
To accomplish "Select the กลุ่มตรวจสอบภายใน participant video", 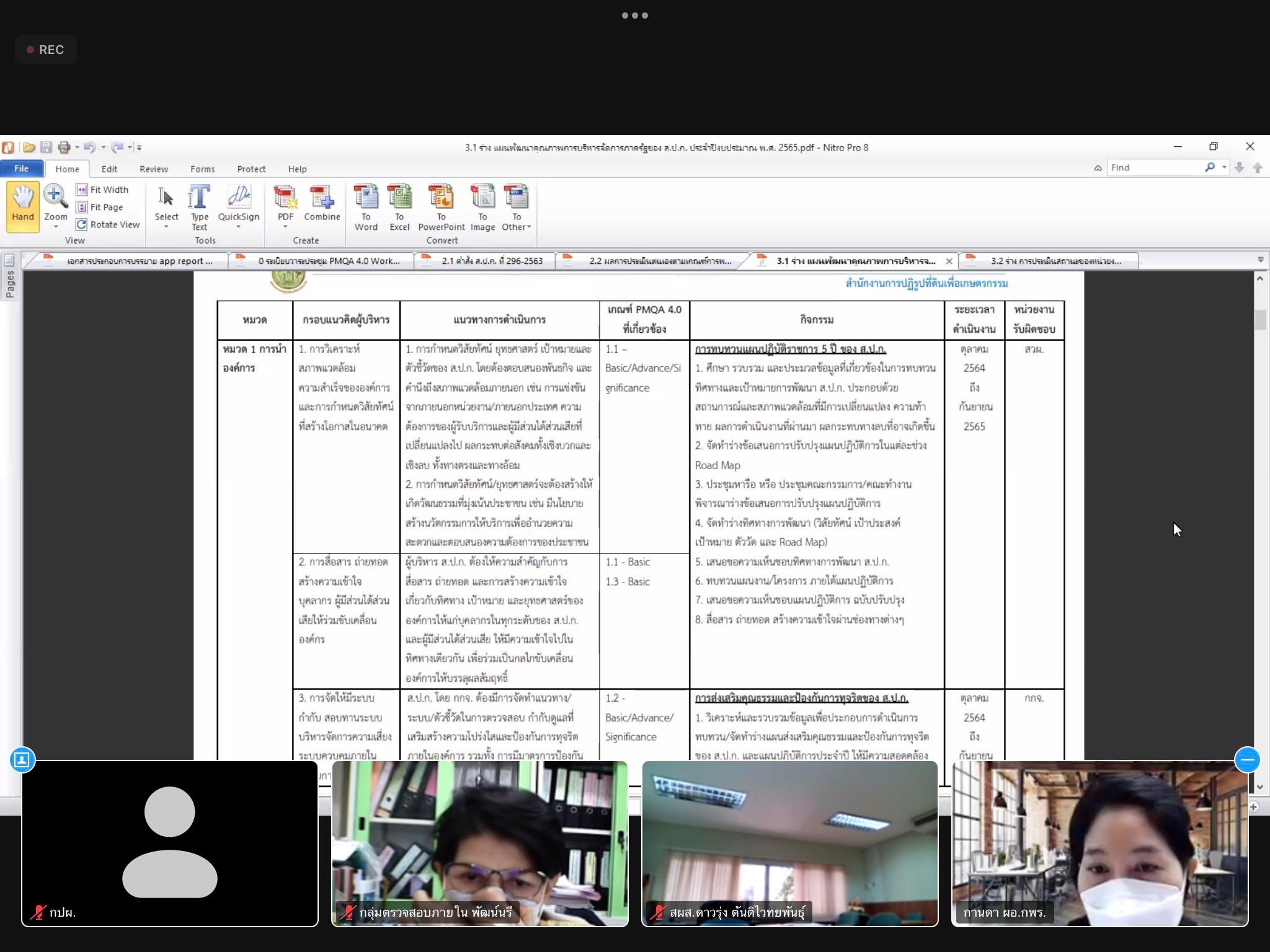I will pos(480,844).
